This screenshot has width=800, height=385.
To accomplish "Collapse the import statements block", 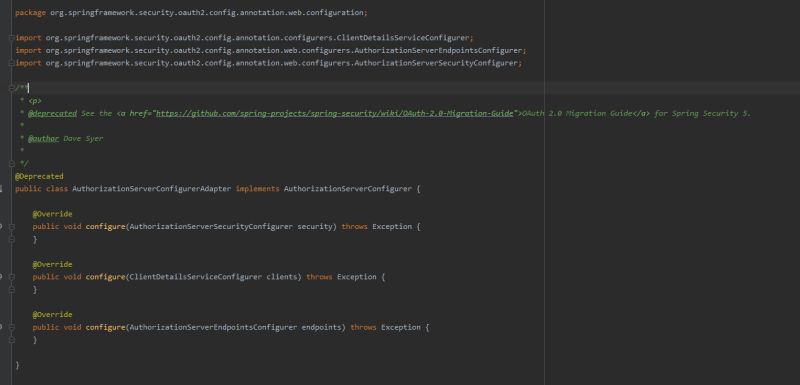I will point(11,38).
